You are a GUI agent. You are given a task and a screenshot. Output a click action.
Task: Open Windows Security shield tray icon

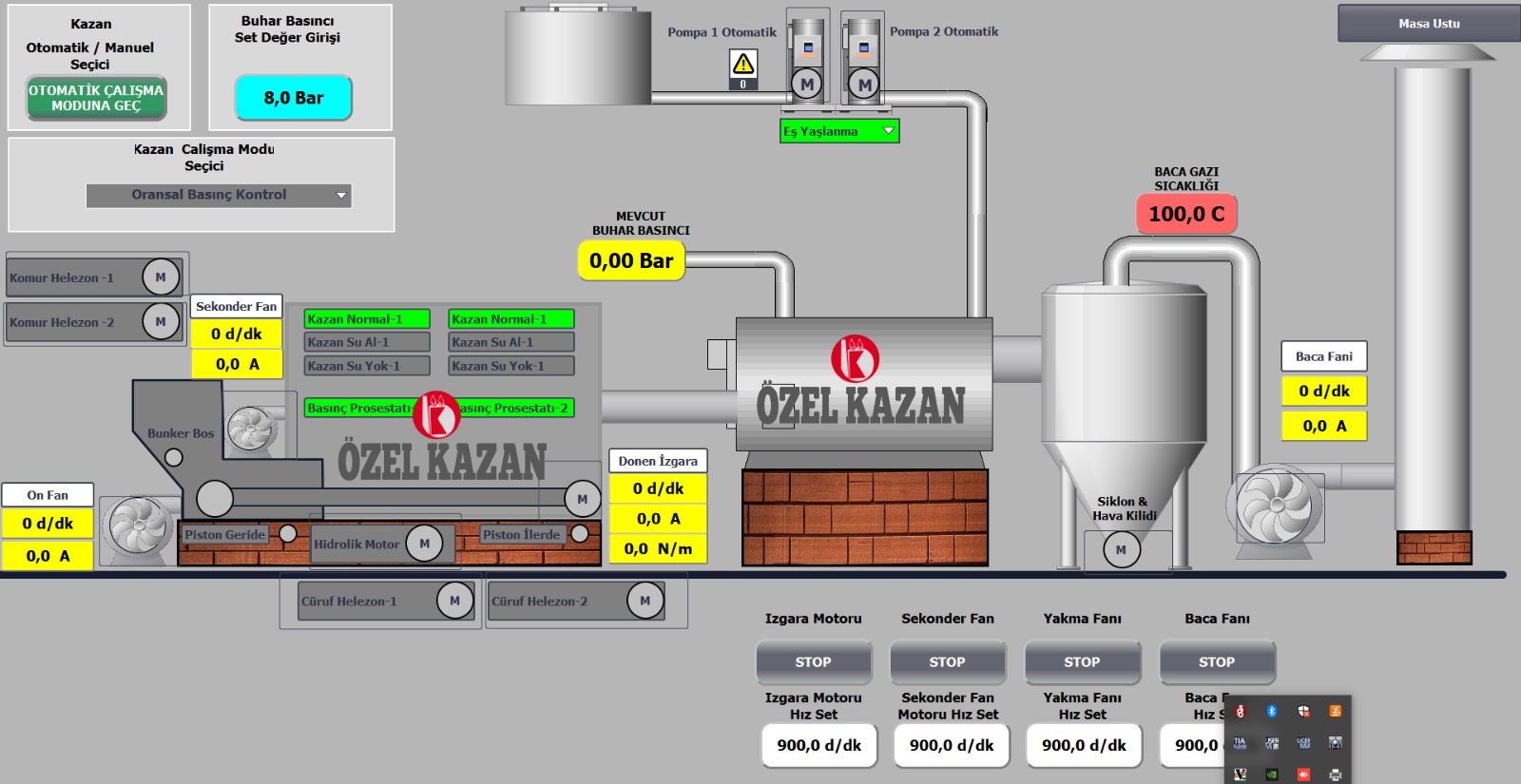(x=1303, y=711)
